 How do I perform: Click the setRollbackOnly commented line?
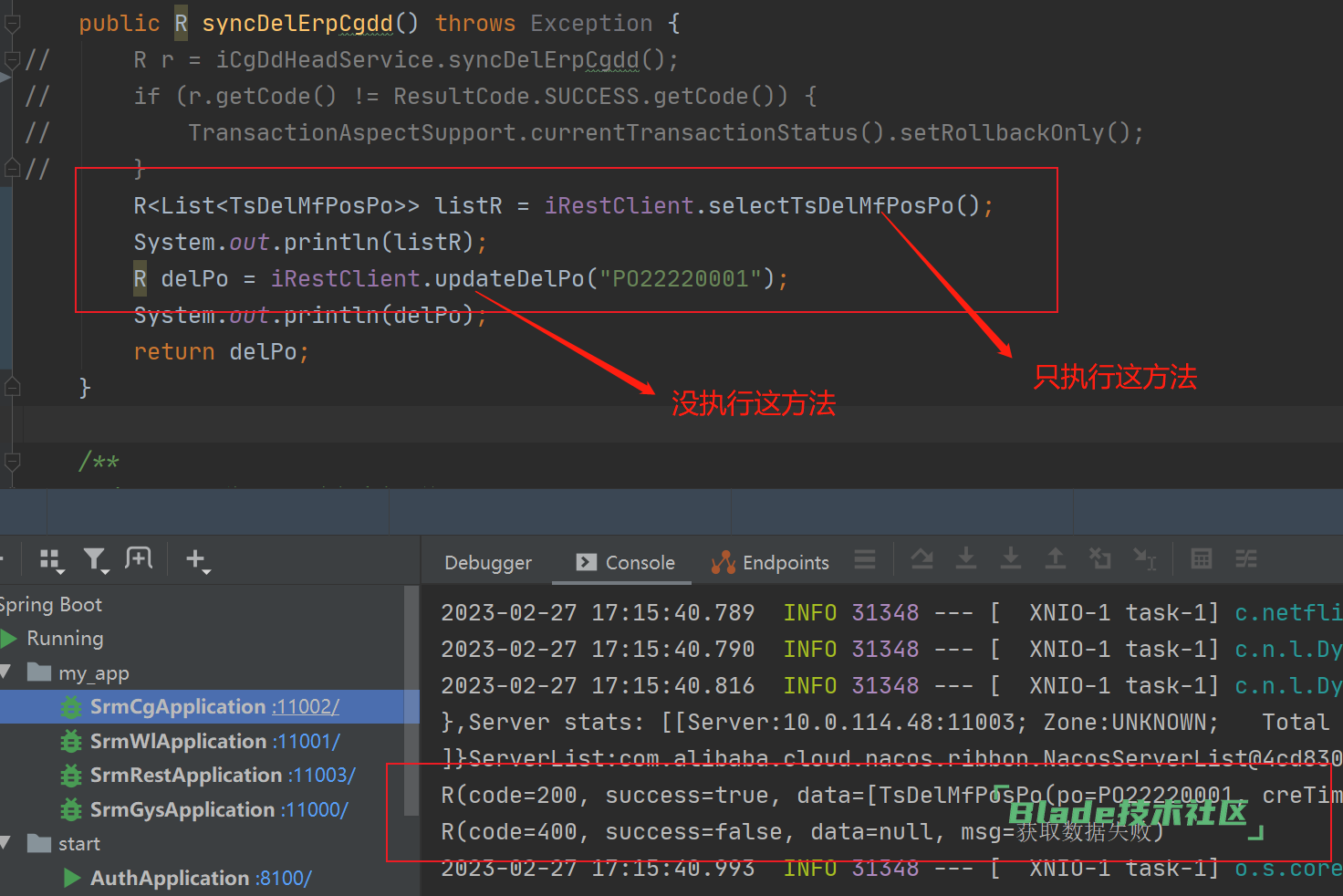(666, 133)
